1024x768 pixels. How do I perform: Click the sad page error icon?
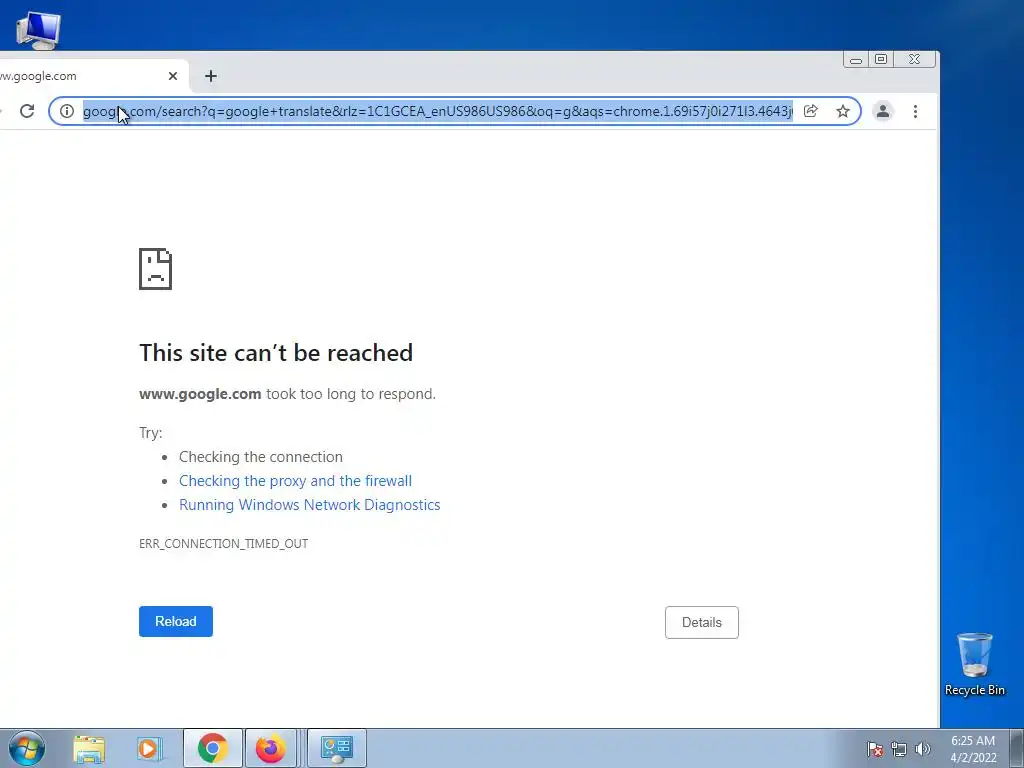155,268
